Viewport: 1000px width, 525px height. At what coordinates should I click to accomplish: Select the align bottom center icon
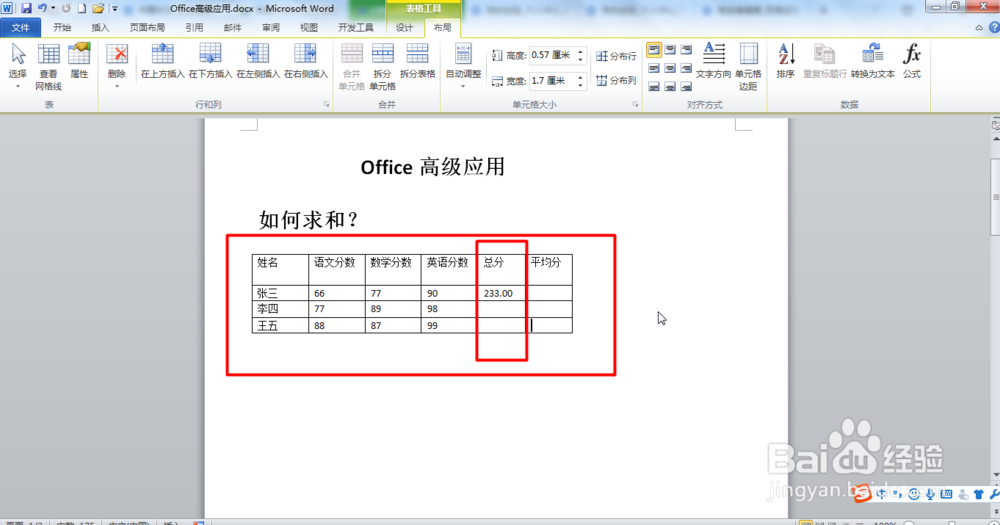[x=670, y=85]
